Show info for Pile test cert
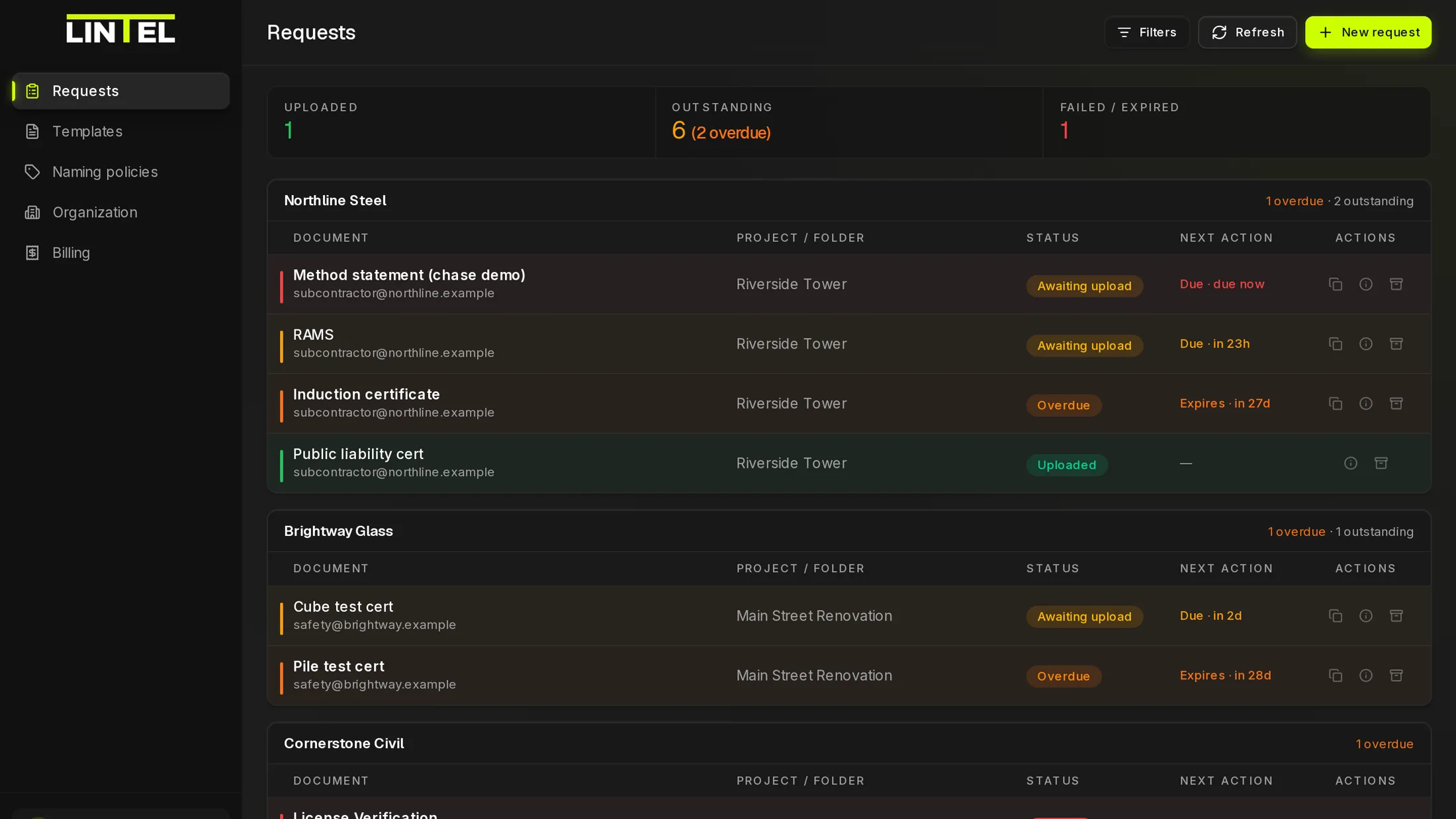 click(1366, 675)
